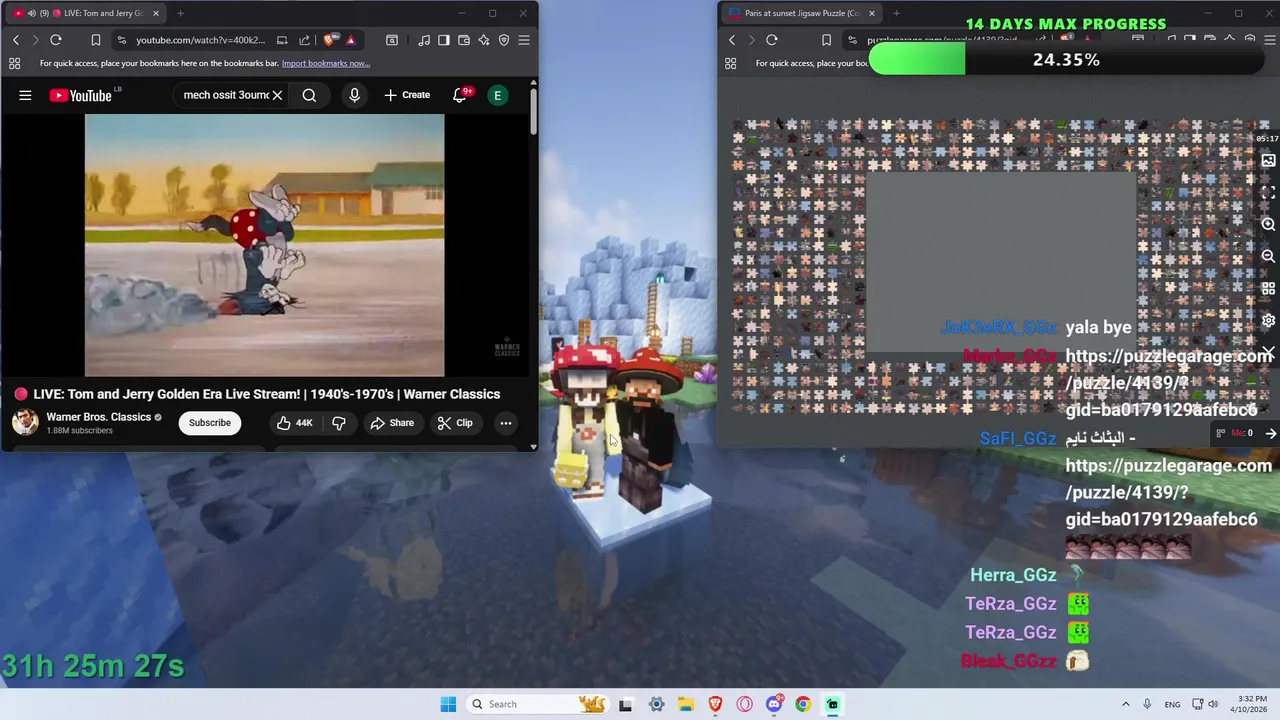This screenshot has height=720, width=1280.
Task: Open Discord from the taskbar
Action: (x=774, y=704)
